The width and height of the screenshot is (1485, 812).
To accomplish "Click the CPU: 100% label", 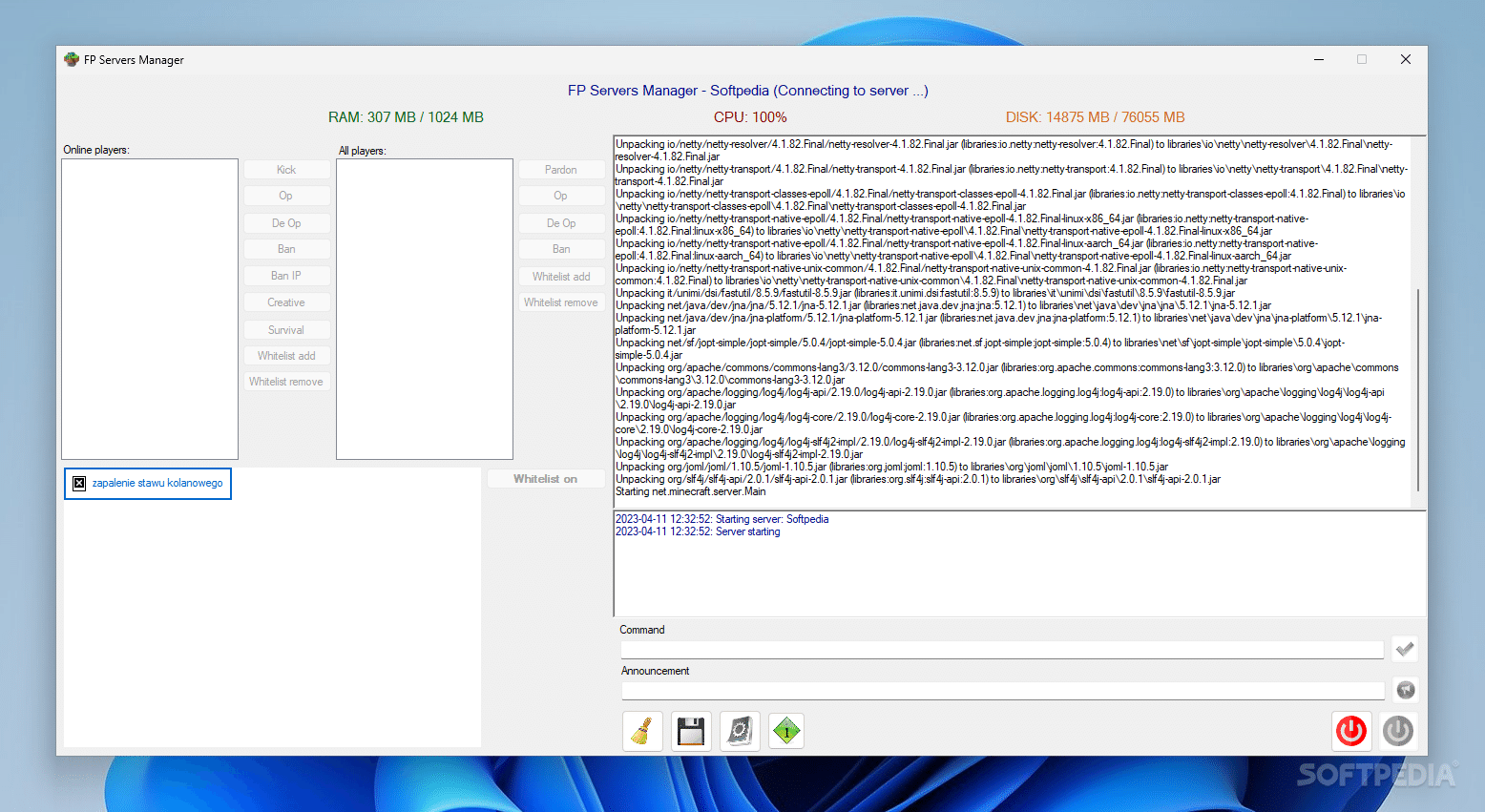I will (750, 117).
